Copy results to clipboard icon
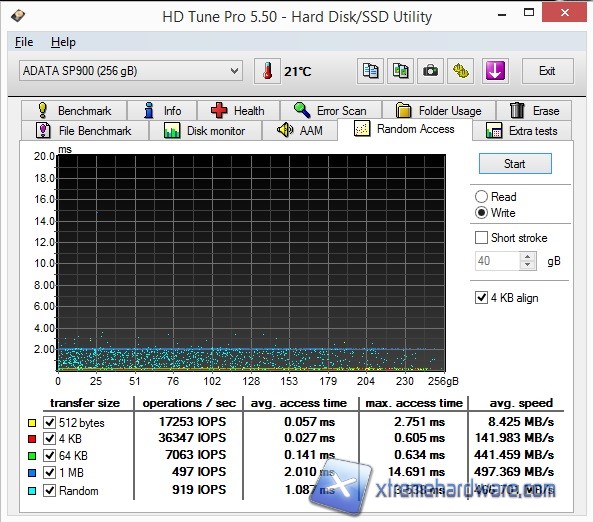593x522 pixels. pyautogui.click(x=370, y=71)
